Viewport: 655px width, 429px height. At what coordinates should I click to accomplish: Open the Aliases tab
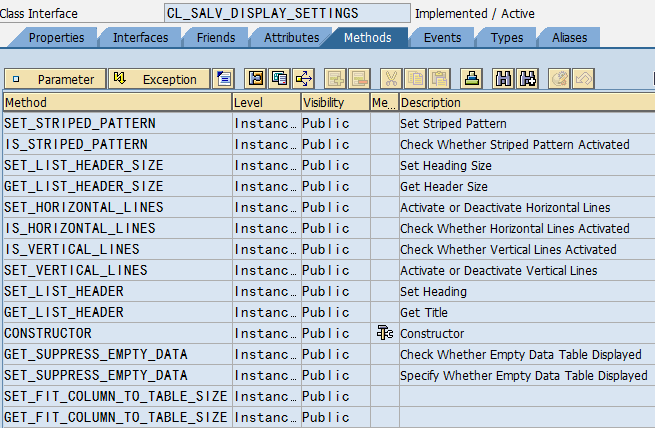pyautogui.click(x=569, y=38)
